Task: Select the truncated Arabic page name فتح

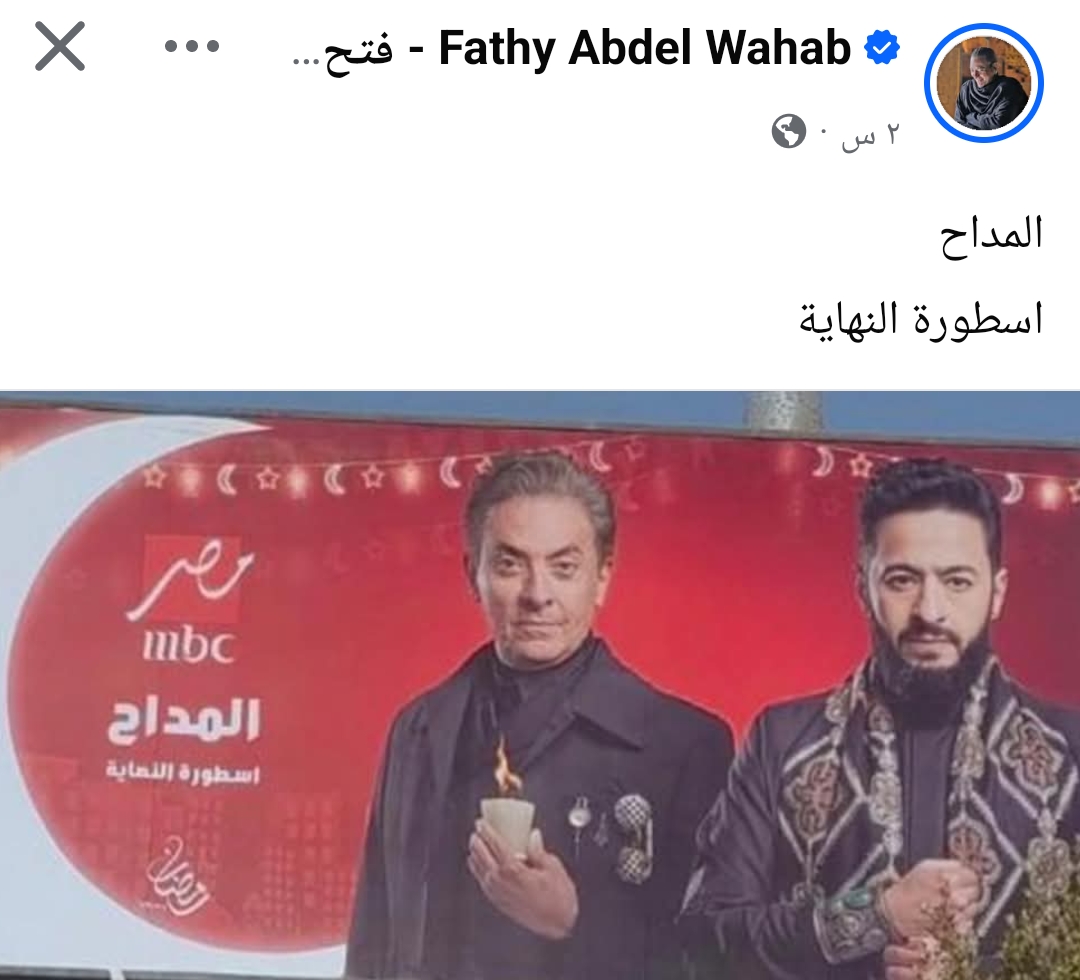Action: coord(342,50)
